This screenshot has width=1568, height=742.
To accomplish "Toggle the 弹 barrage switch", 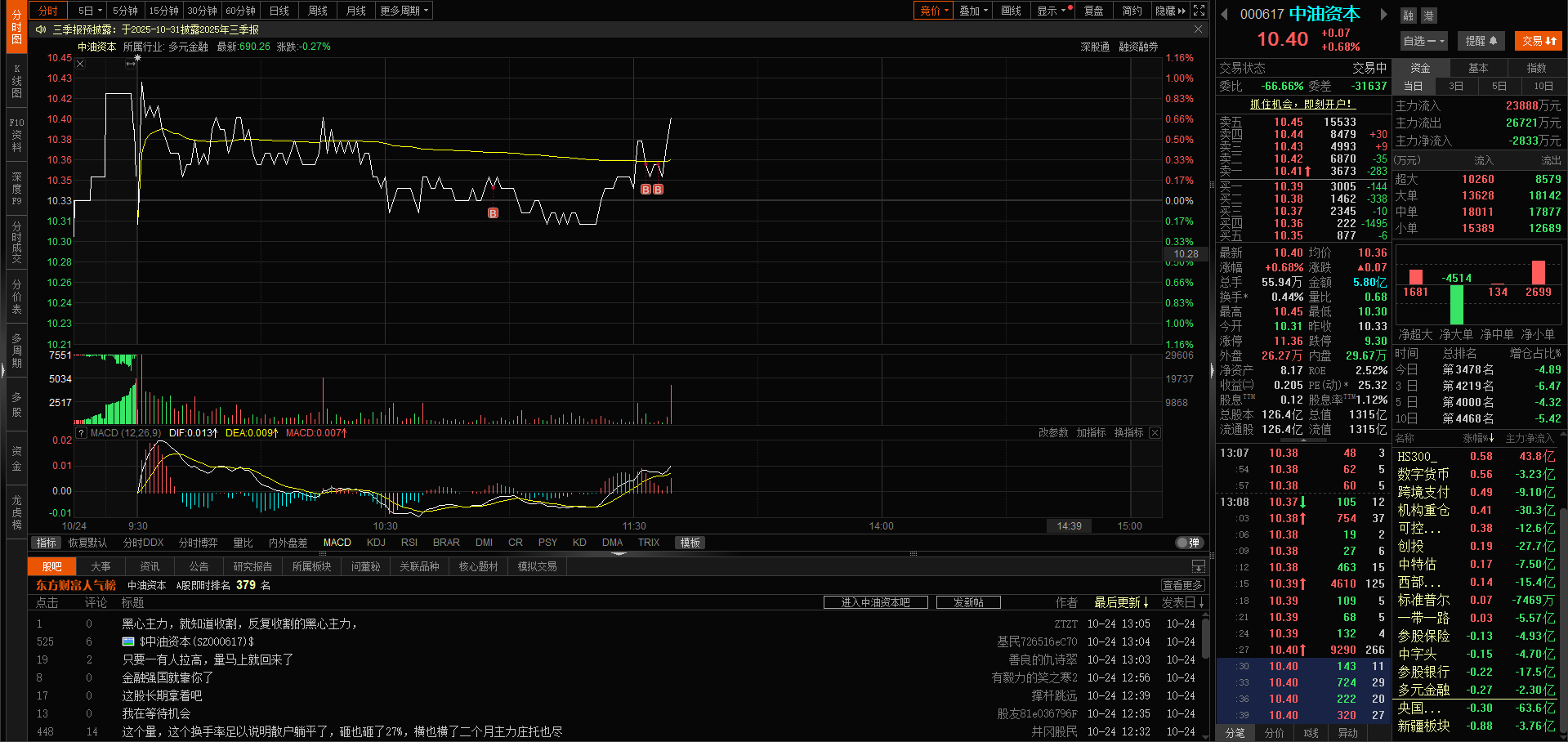I will point(1189,543).
